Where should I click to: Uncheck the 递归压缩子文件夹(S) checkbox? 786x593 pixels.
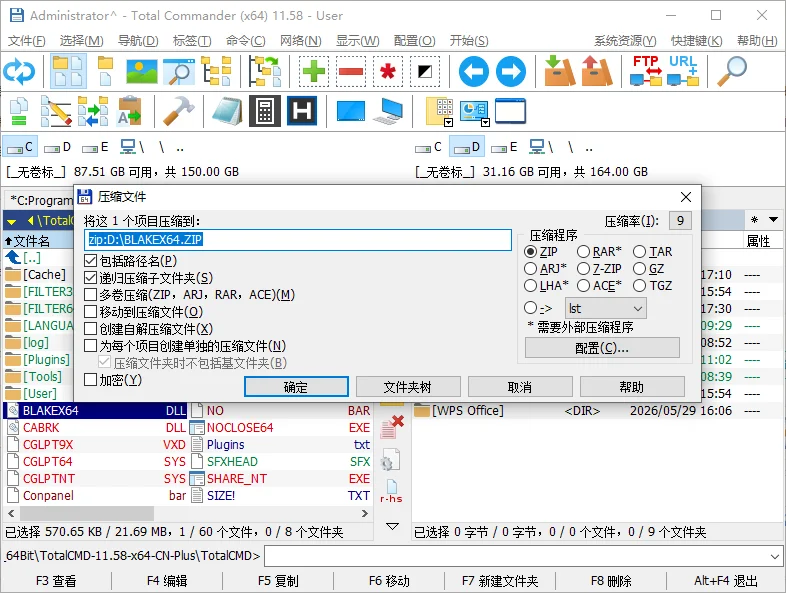tap(90, 278)
